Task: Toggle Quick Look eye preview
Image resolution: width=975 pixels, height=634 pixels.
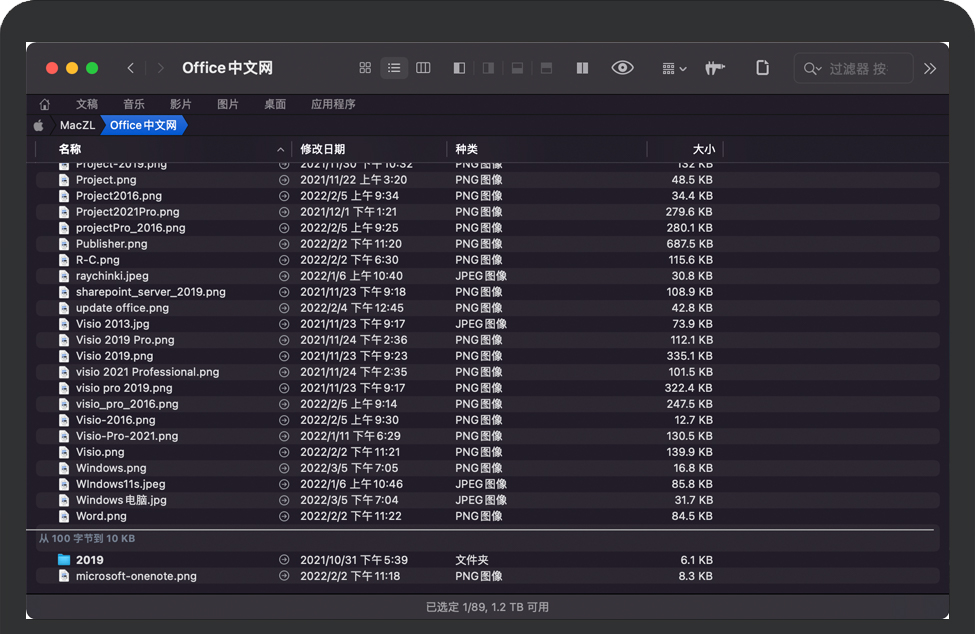Action: [622, 68]
